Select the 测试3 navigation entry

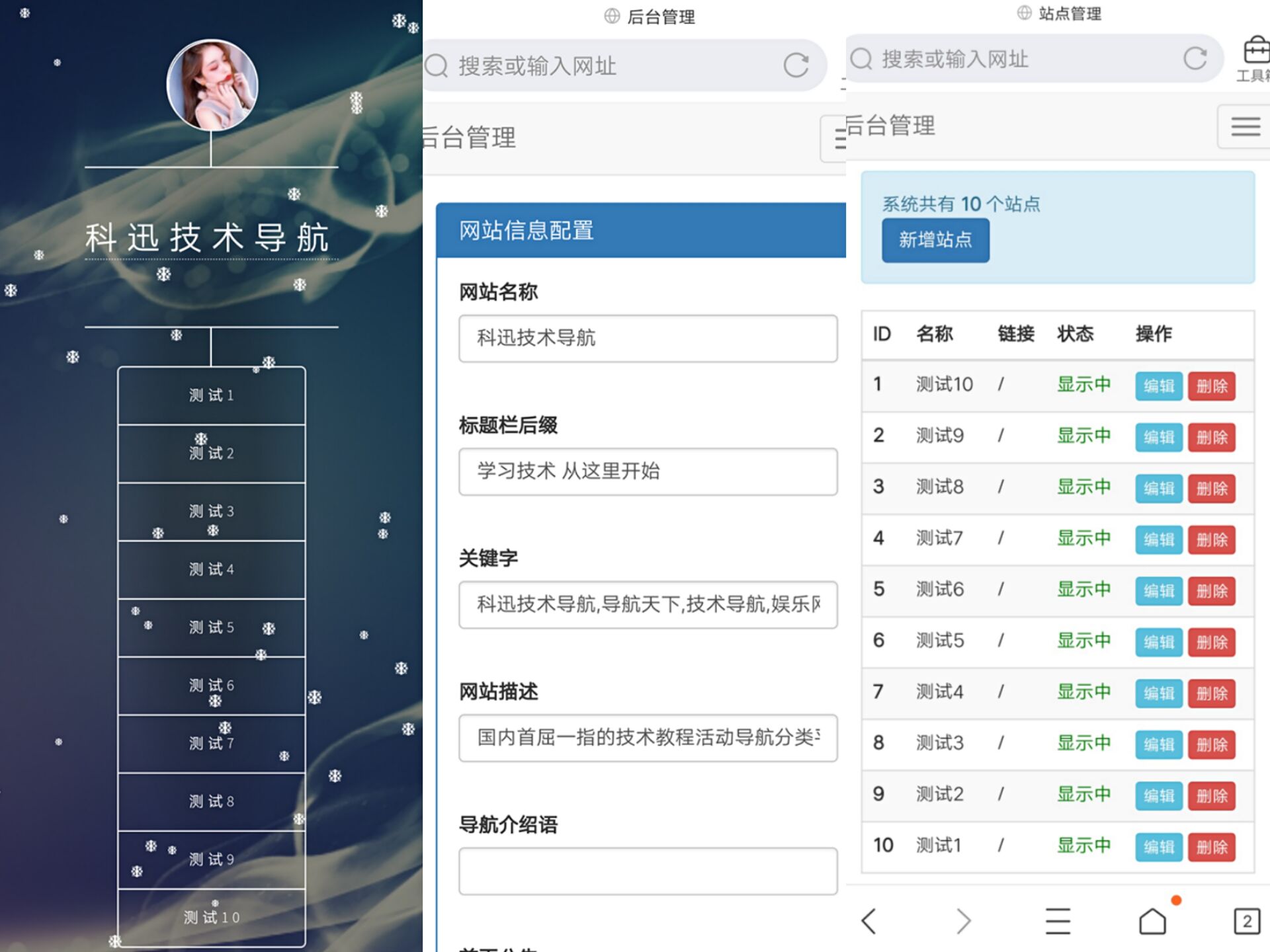click(x=212, y=511)
